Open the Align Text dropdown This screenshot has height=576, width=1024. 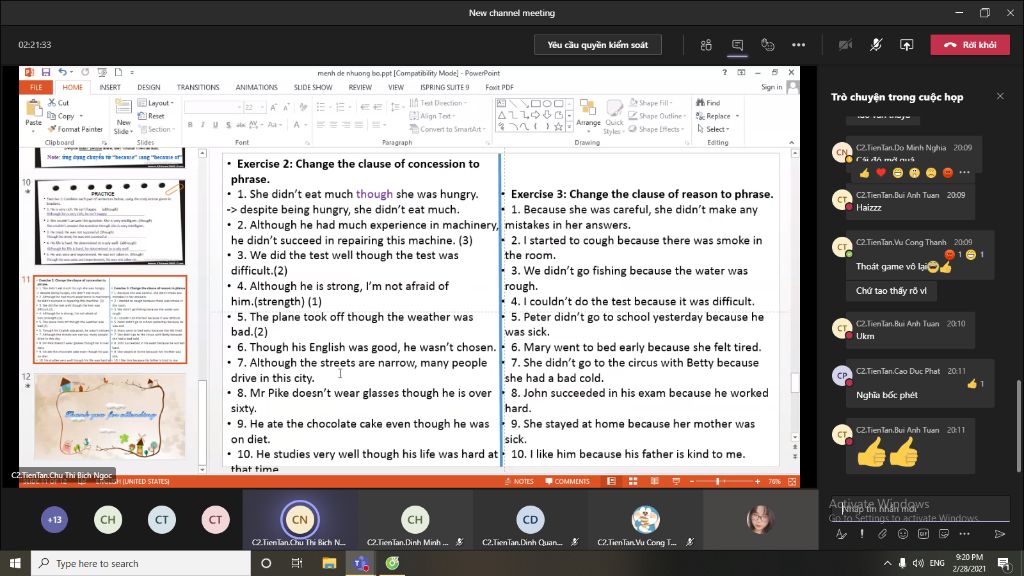tap(432, 116)
